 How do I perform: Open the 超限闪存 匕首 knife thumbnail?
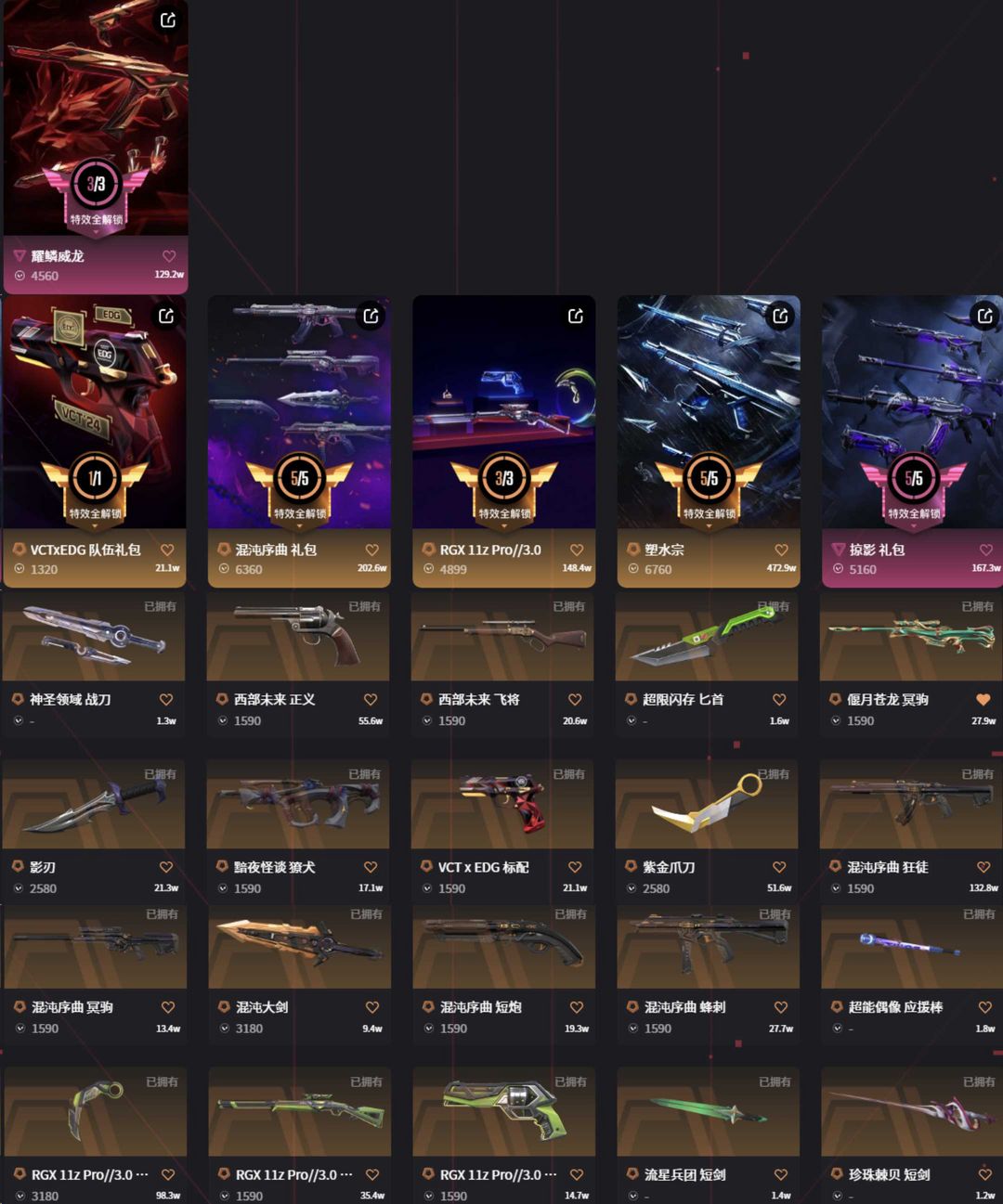[x=707, y=639]
